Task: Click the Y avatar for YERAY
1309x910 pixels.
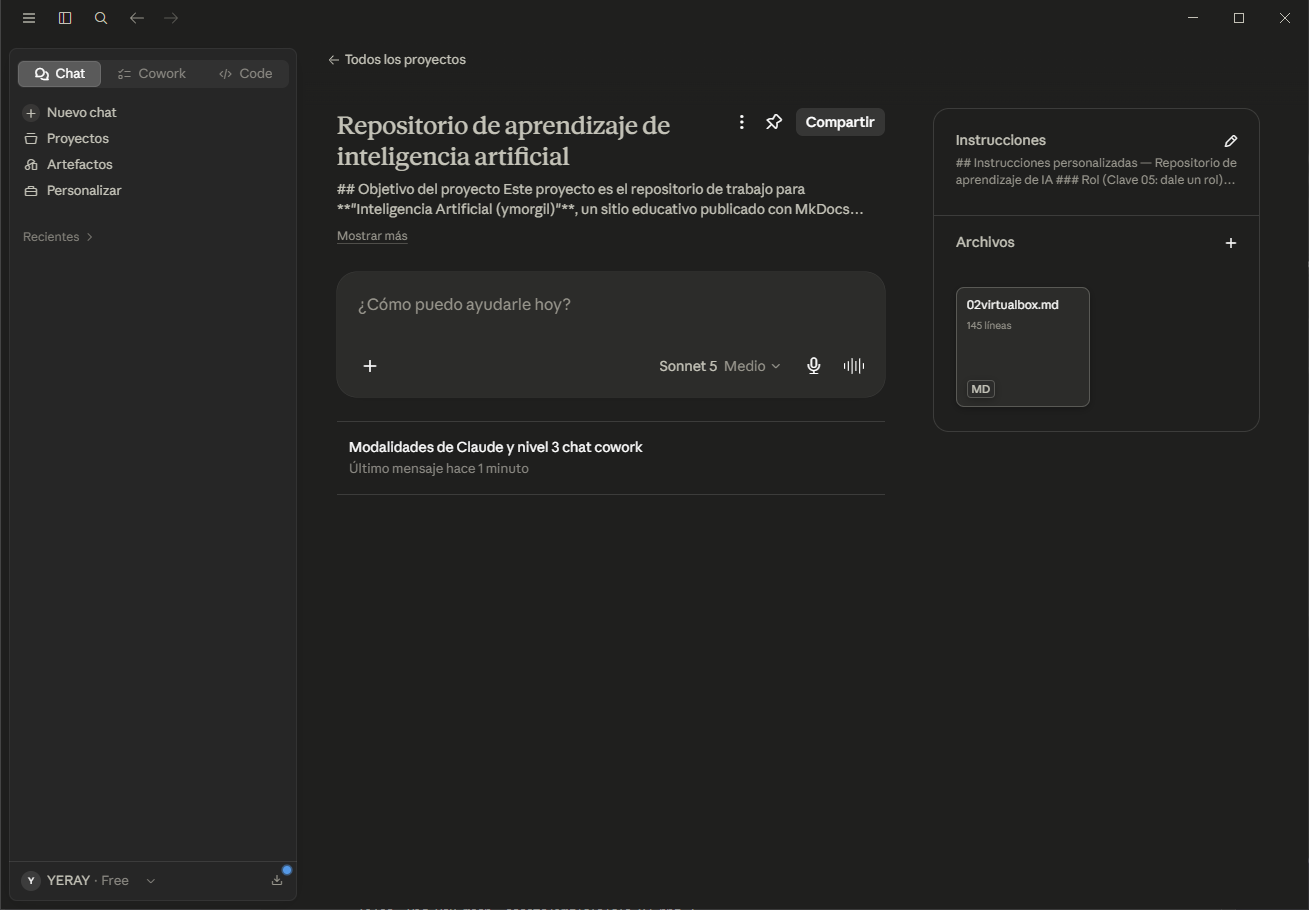Action: click(x=31, y=881)
